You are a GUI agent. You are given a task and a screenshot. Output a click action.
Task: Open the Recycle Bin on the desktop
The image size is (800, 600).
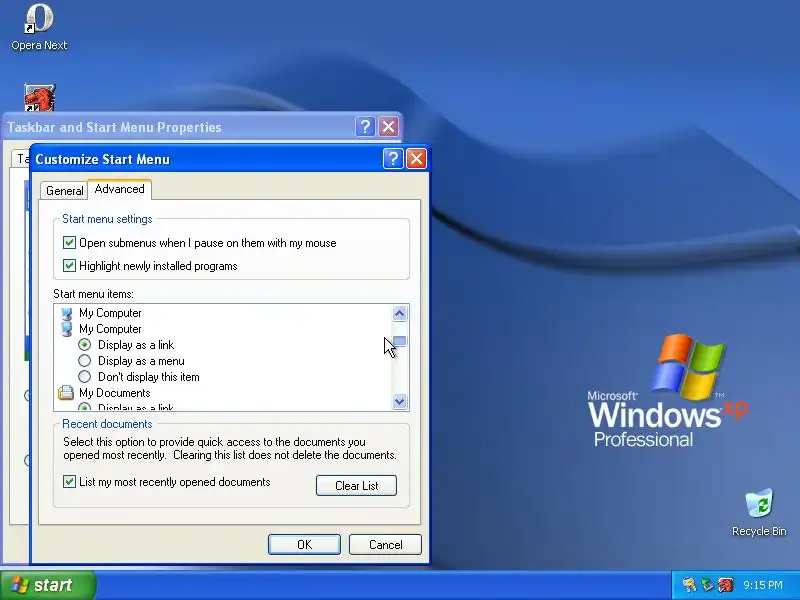click(x=759, y=513)
